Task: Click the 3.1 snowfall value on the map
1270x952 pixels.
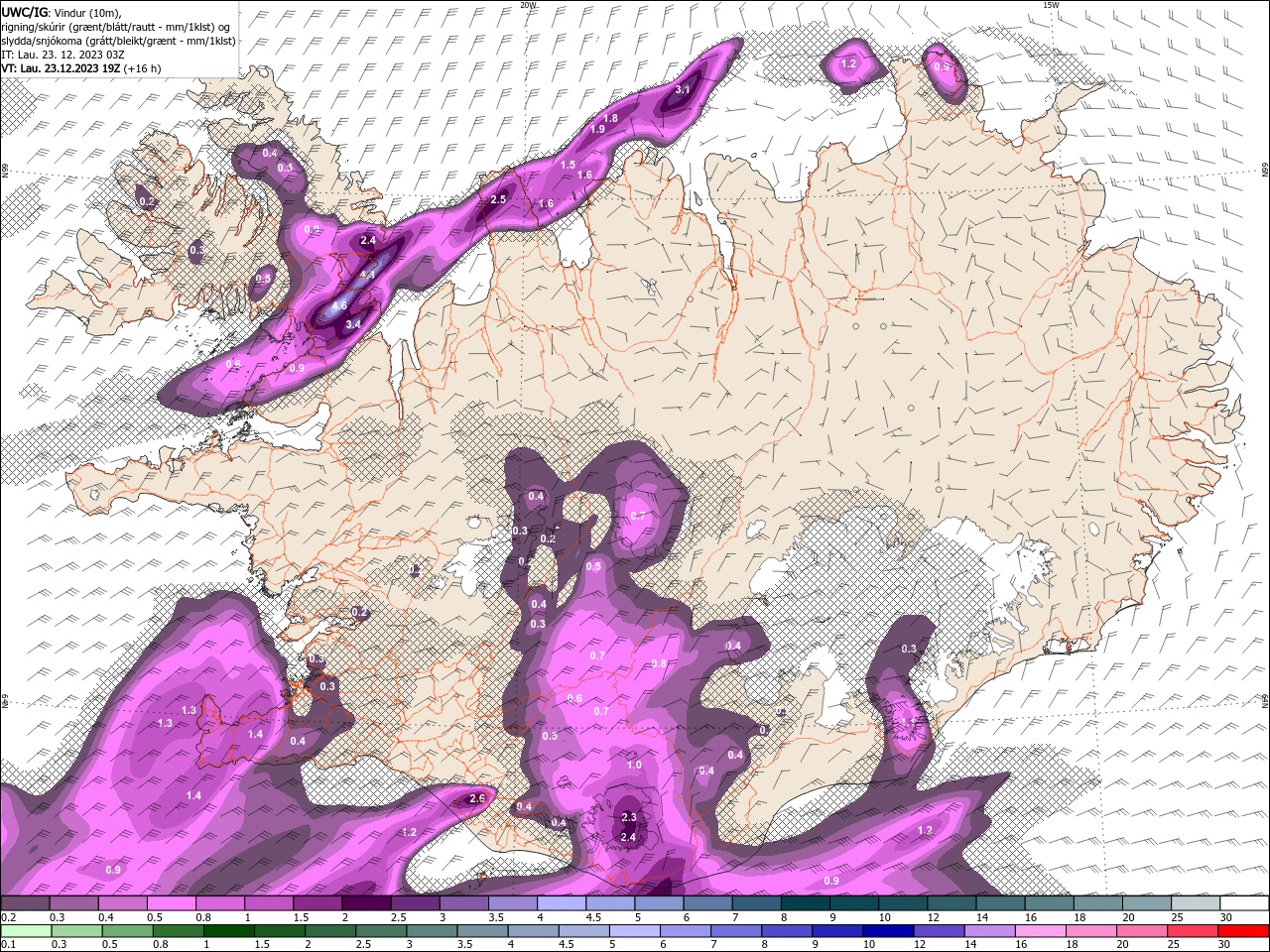Action: point(683,89)
